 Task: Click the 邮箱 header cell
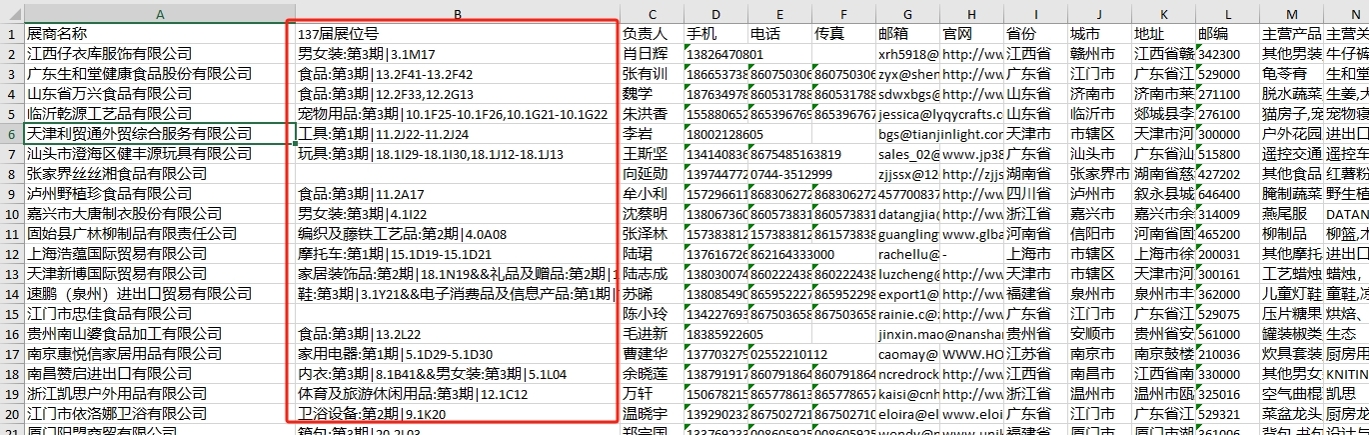click(x=907, y=33)
